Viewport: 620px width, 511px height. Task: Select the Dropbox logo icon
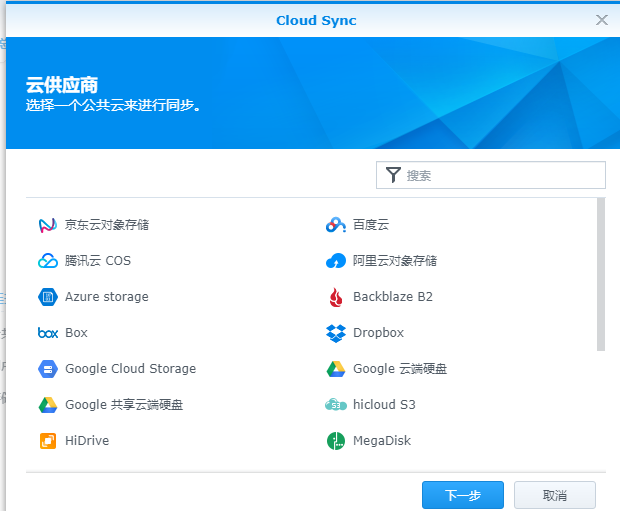click(x=336, y=333)
